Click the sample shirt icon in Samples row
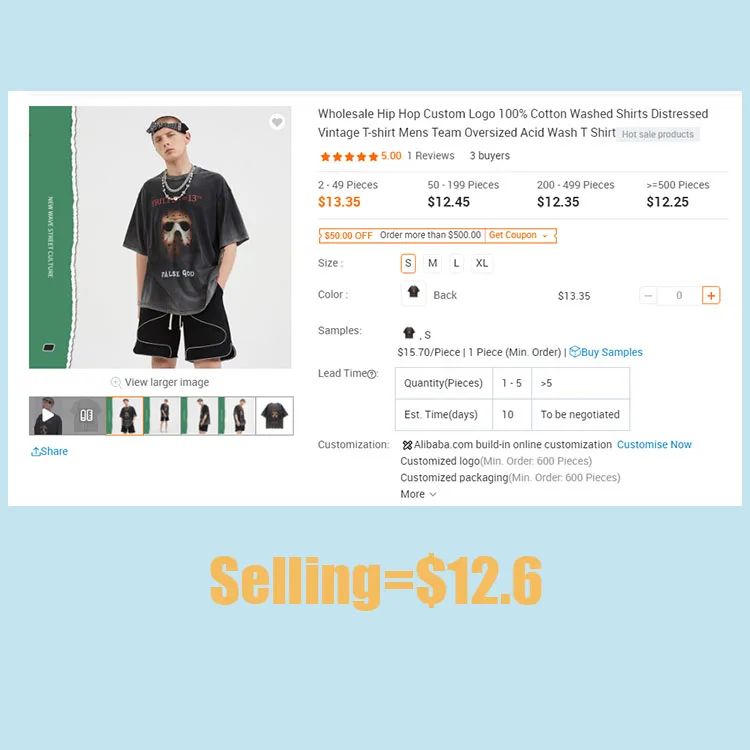 point(409,332)
